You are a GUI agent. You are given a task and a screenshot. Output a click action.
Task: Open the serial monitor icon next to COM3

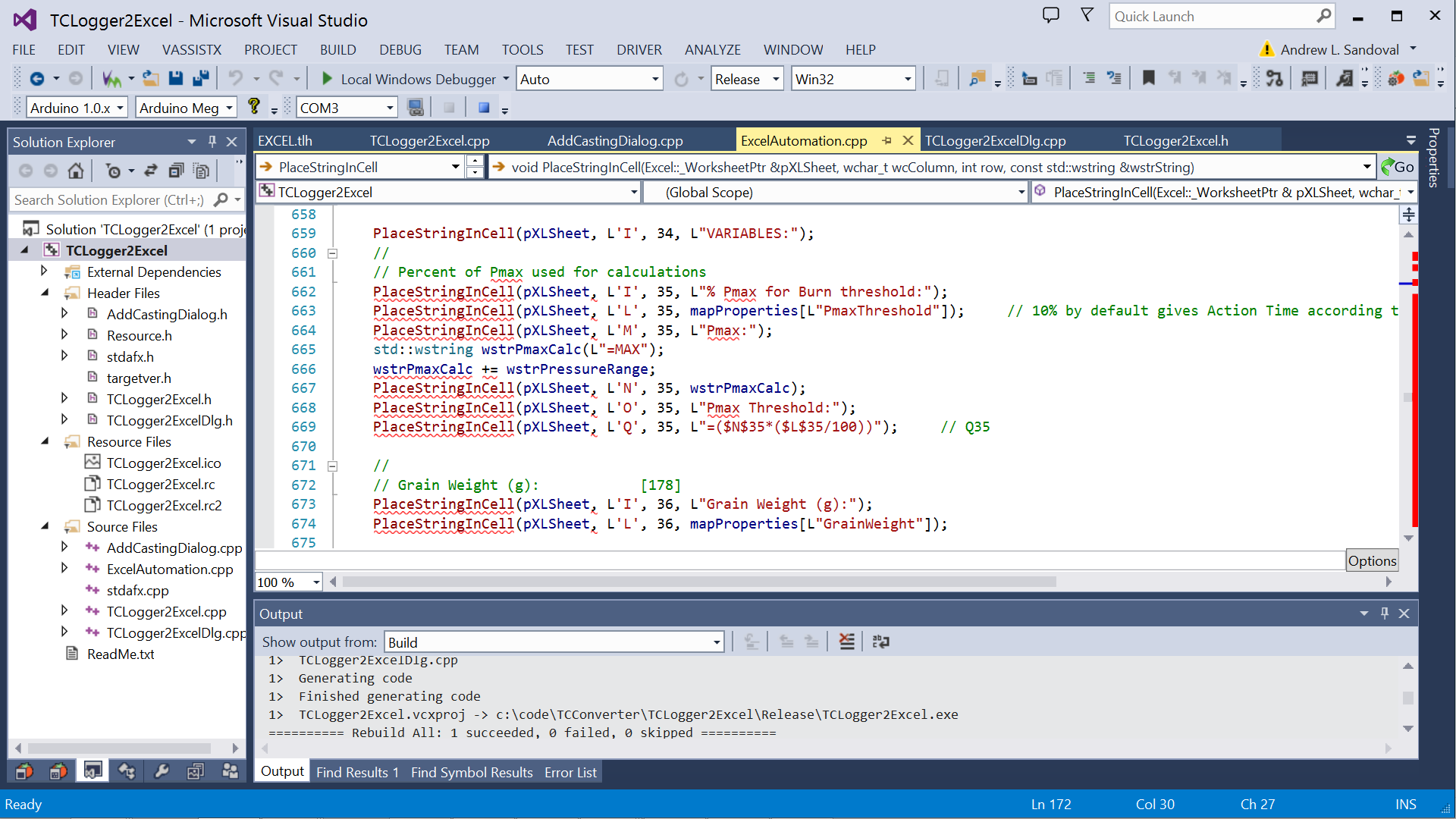tap(416, 108)
